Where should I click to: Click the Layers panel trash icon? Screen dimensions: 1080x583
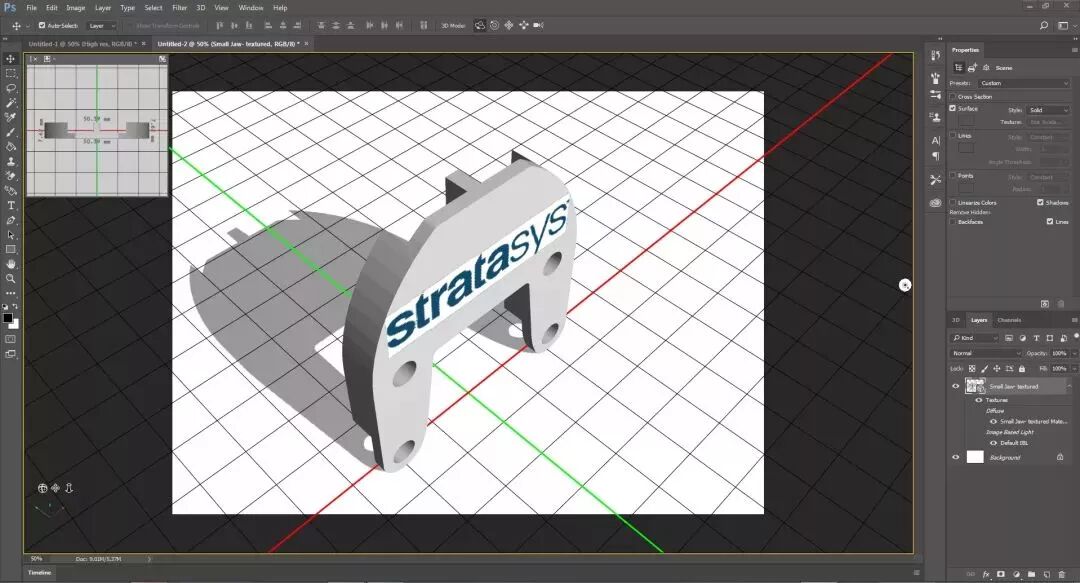tap(1061, 574)
